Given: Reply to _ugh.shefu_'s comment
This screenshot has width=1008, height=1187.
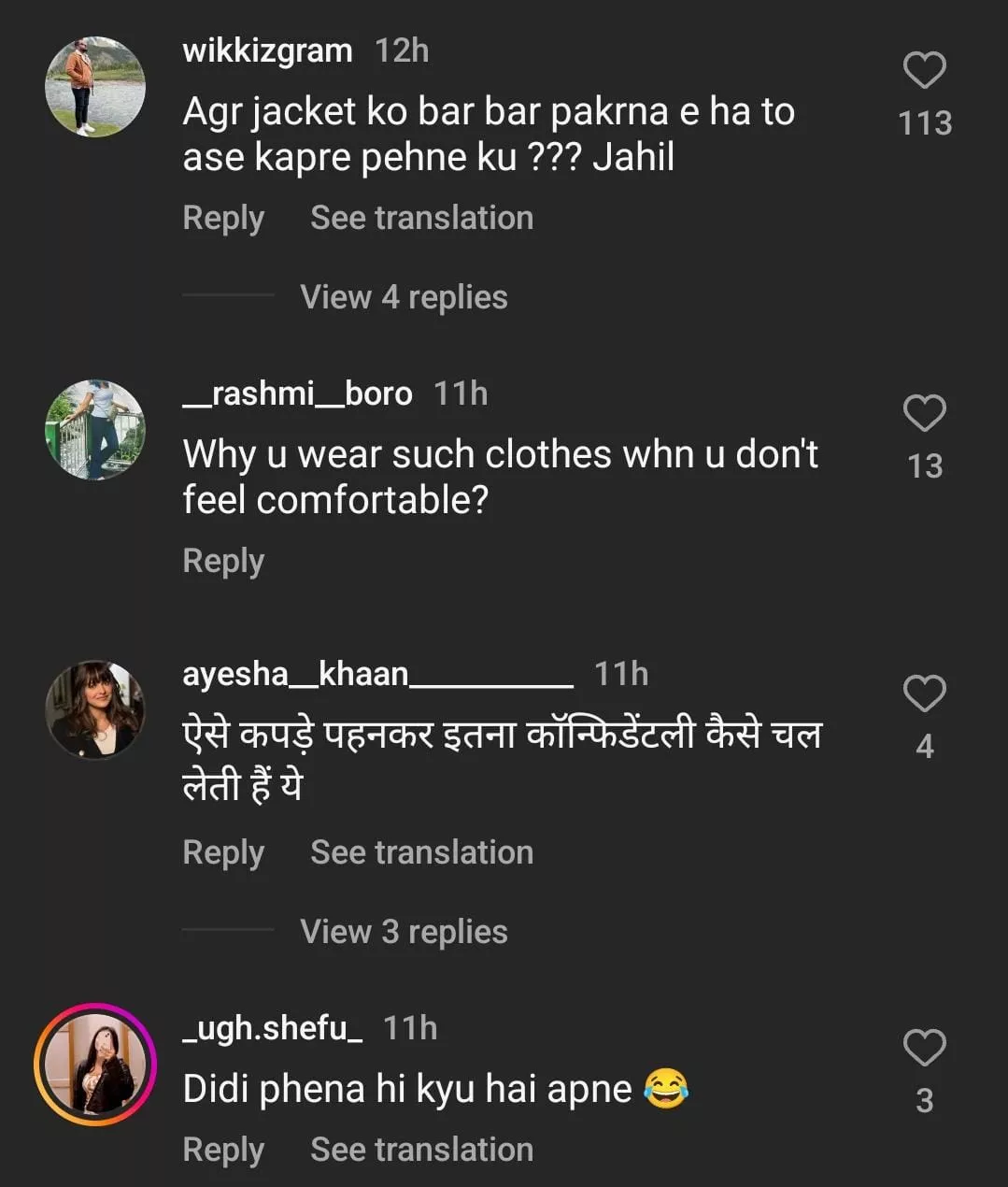Looking at the screenshot, I should coord(223,1150).
